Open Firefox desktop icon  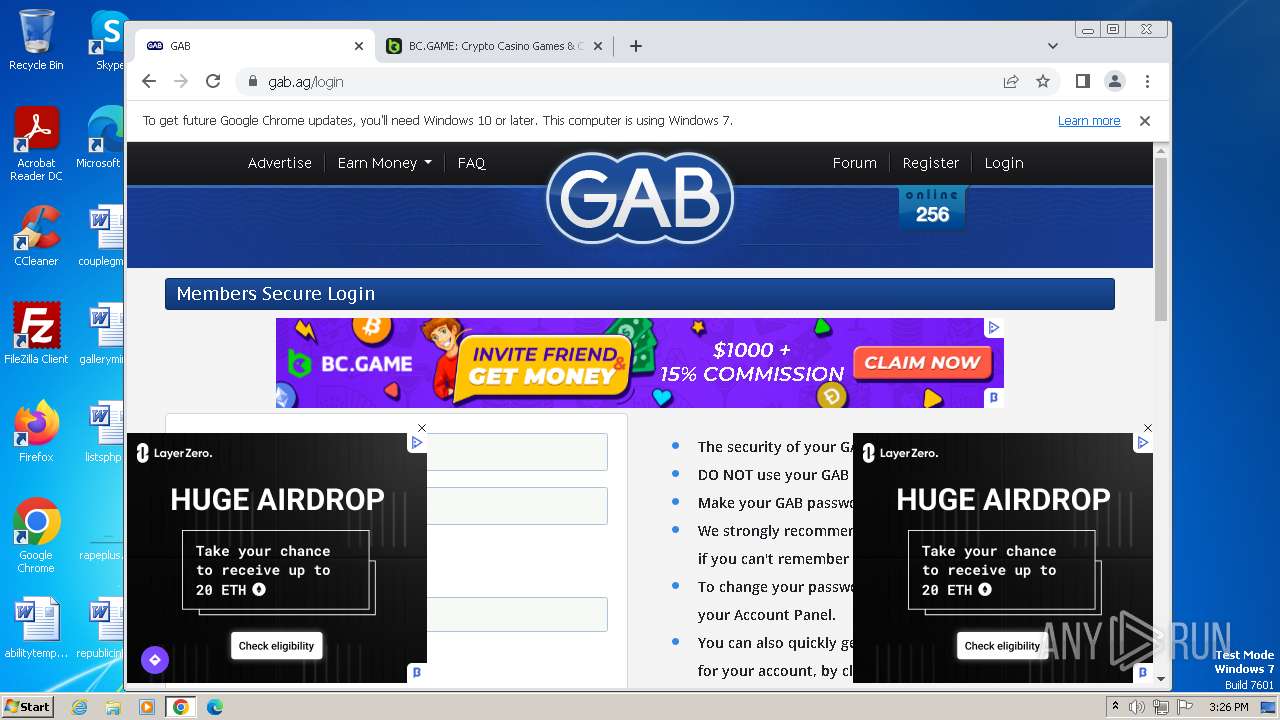(x=36, y=431)
